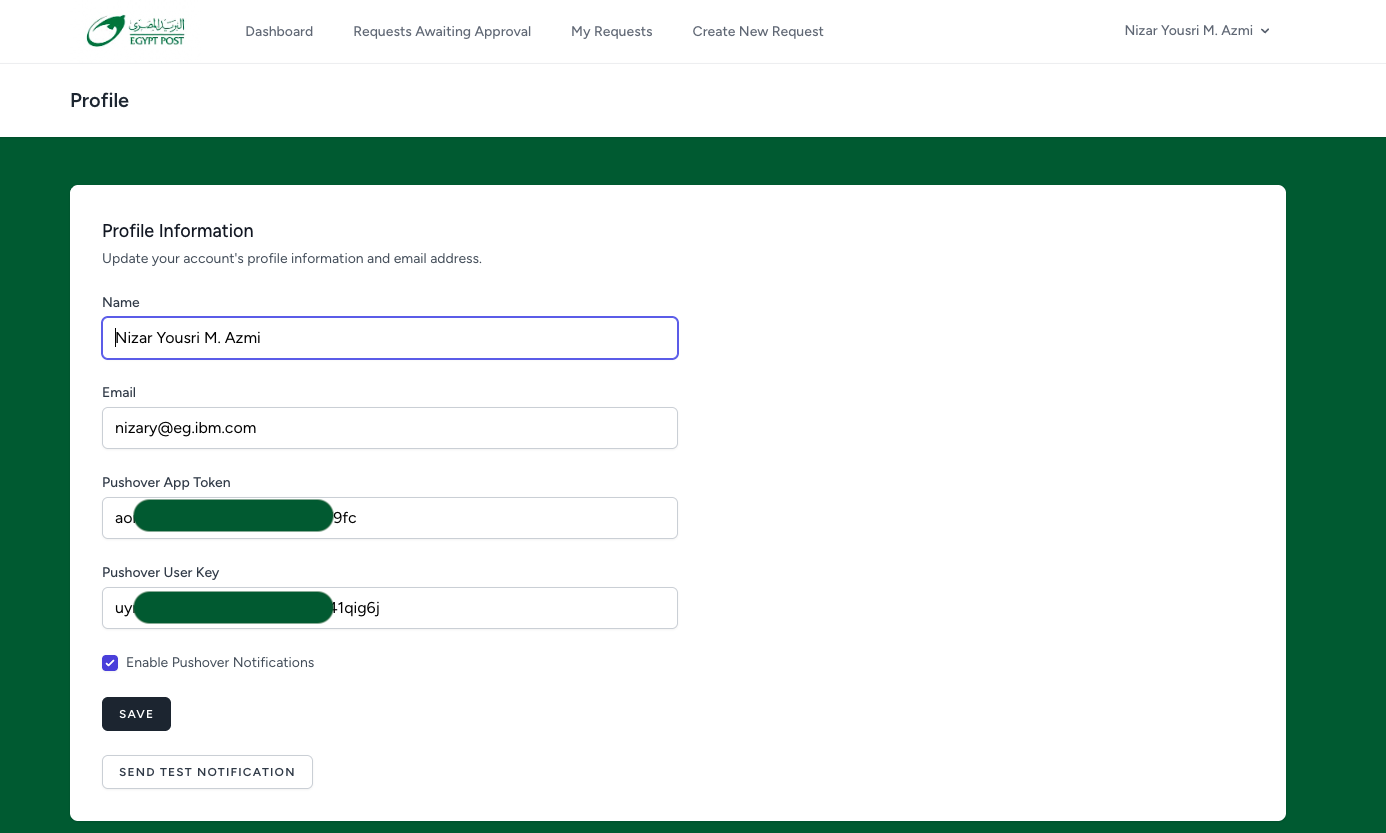Send a test notification

tap(207, 772)
